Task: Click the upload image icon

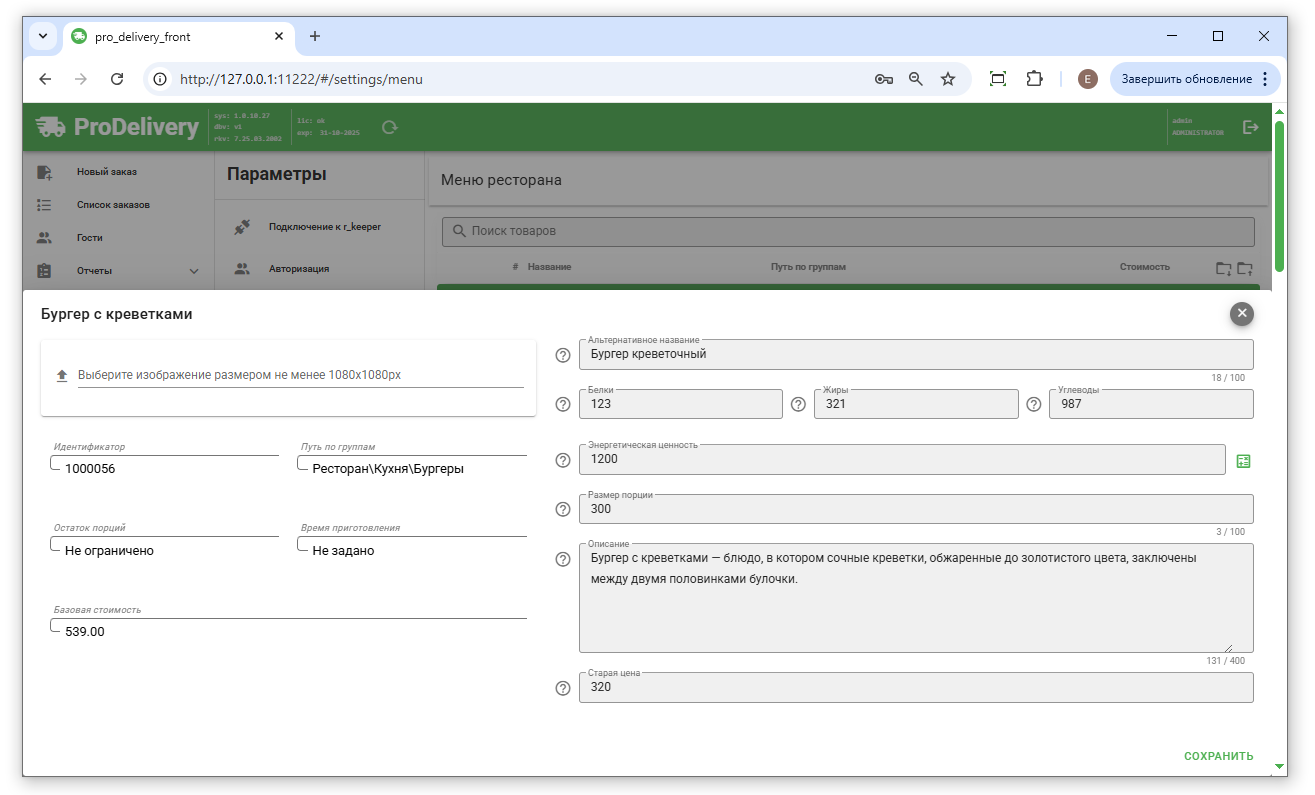Action: [62, 376]
